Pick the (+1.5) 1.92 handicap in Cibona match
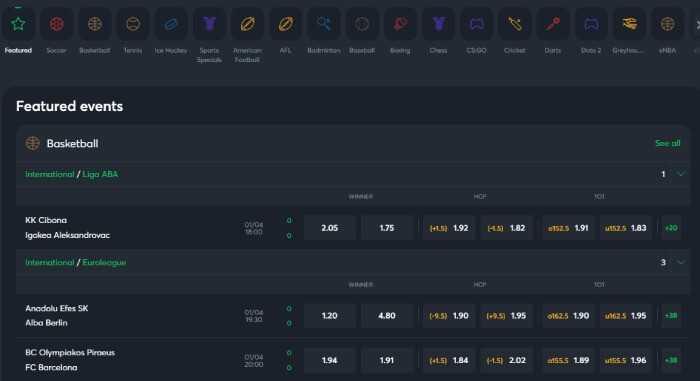This screenshot has width=700, height=381. (449, 228)
